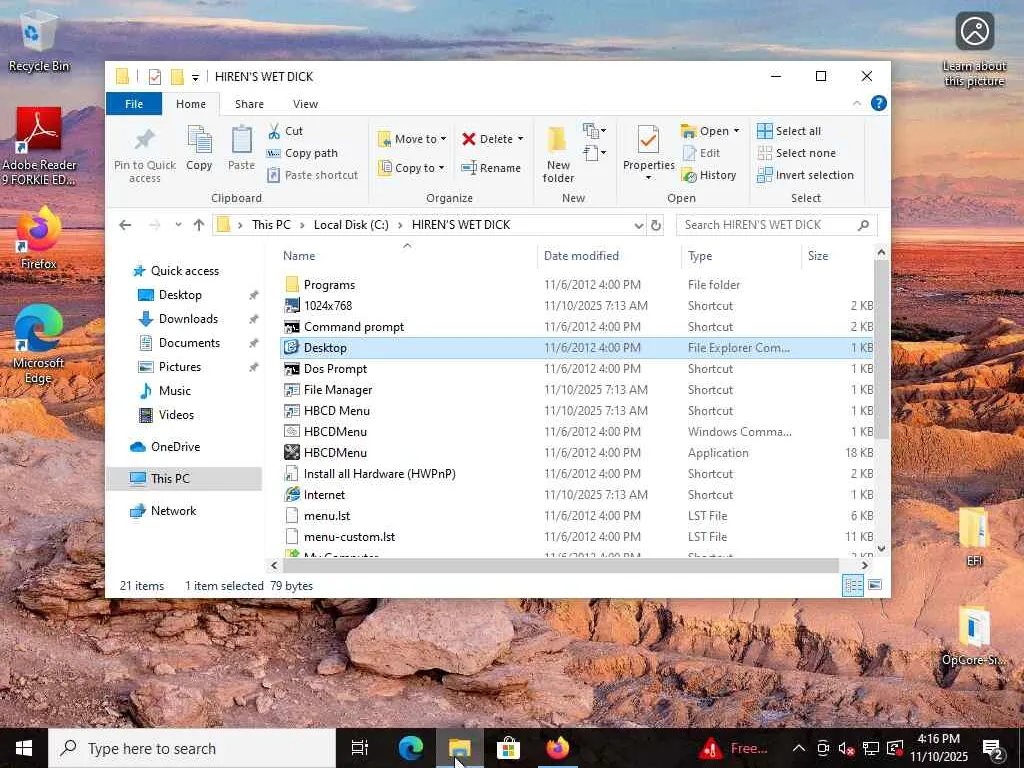This screenshot has width=1024, height=768.
Task: Click Pin to Quick access icon
Action: (144, 140)
